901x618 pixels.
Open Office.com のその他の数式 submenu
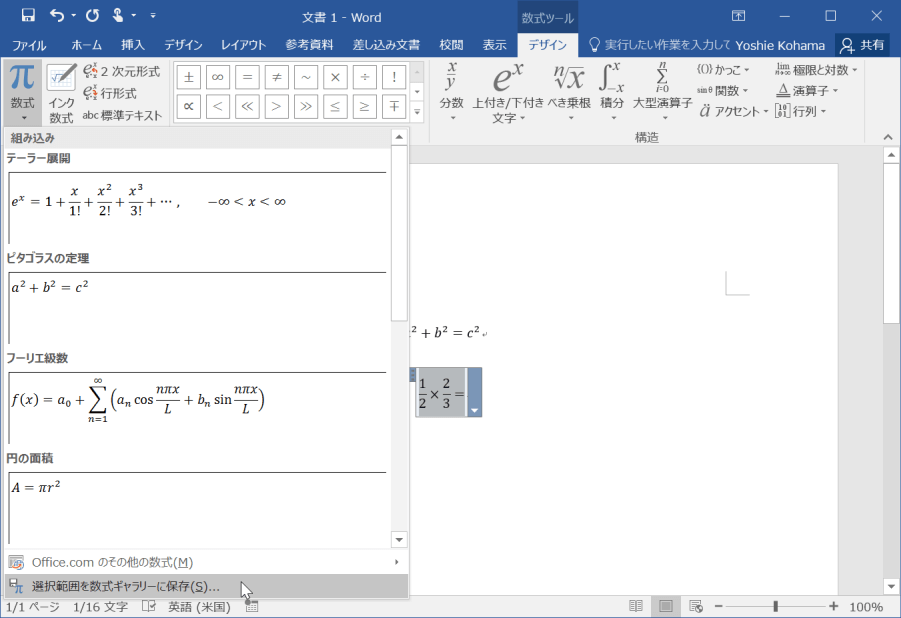click(x=206, y=562)
